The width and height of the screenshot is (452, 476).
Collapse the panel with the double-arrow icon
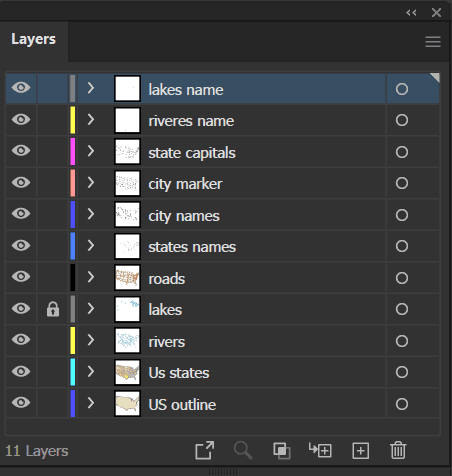(411, 13)
